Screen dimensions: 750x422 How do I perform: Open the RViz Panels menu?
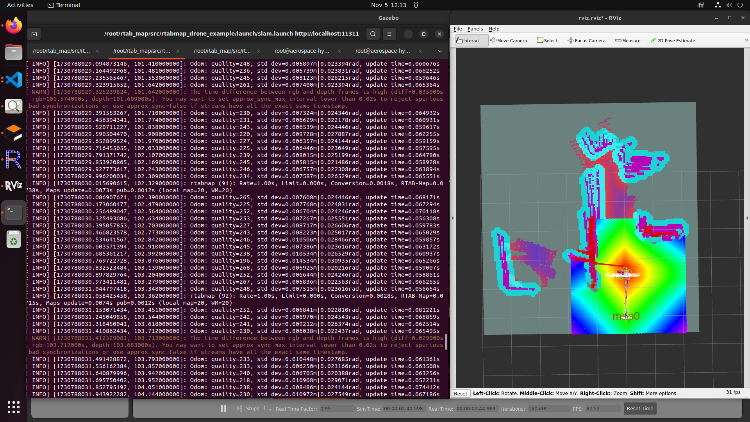point(473,28)
